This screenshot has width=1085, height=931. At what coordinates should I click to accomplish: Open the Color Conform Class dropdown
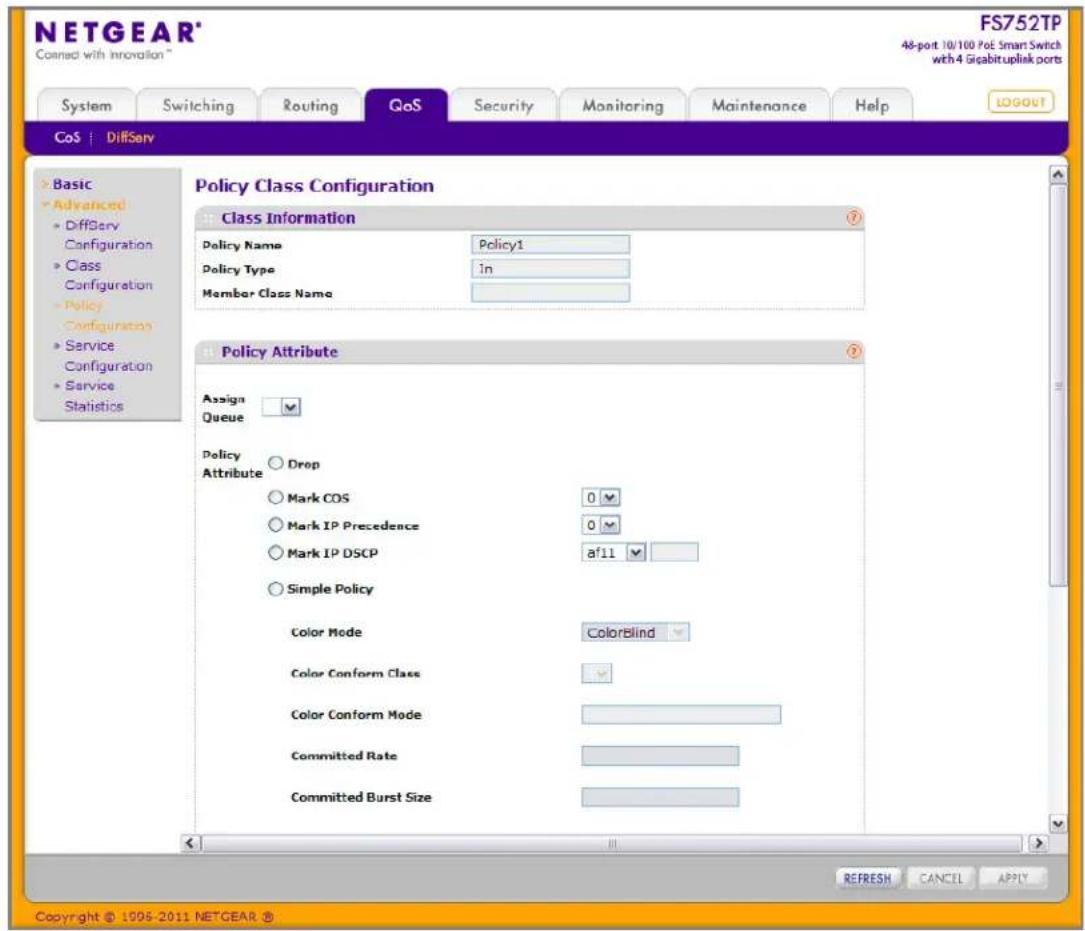[x=596, y=673]
